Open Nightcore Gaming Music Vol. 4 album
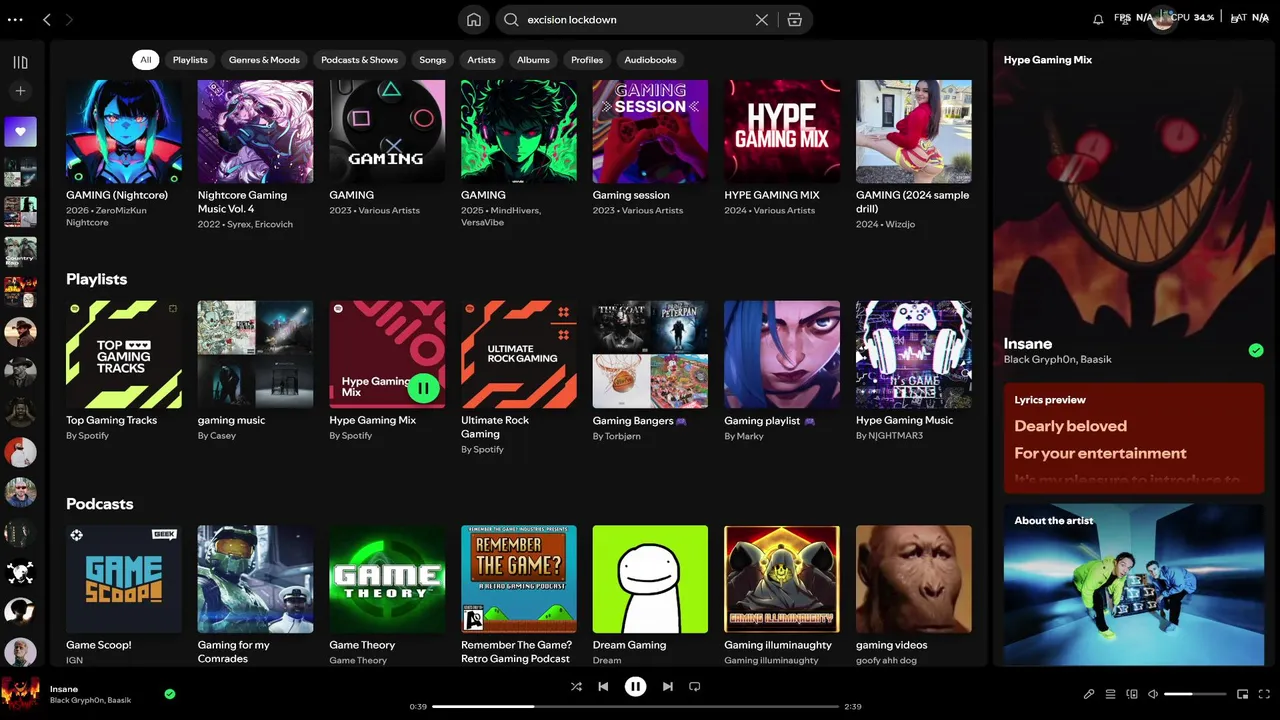1280x720 pixels. coord(255,131)
